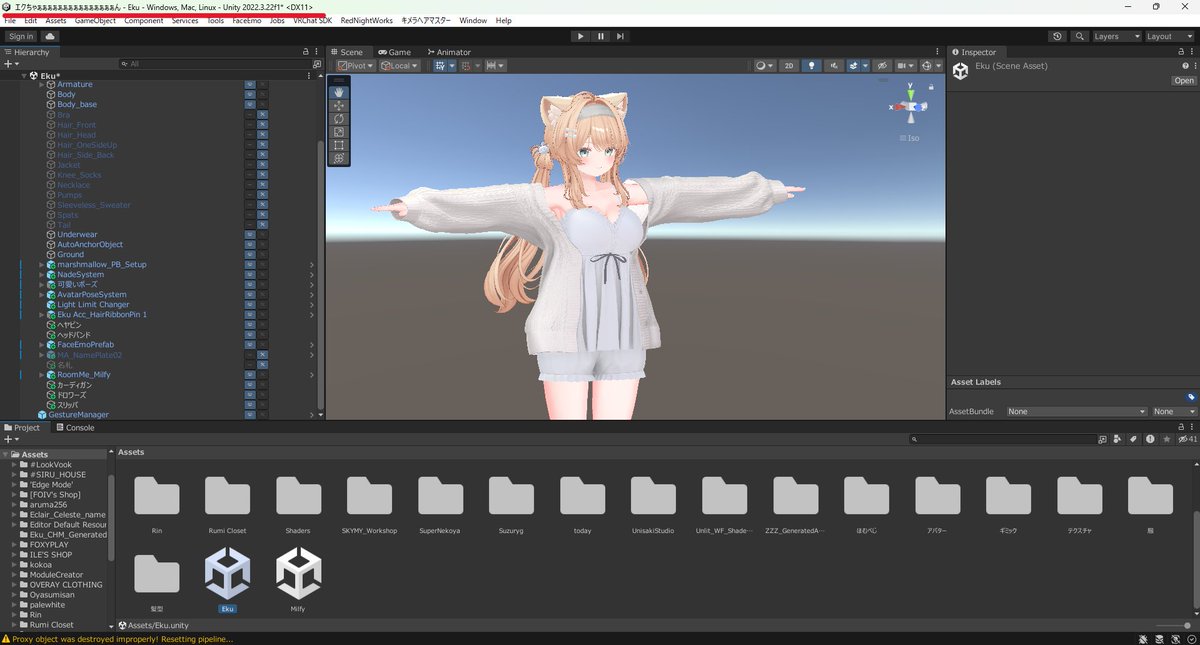
Task: Toggle 2D view mode button
Action: [x=789, y=66]
